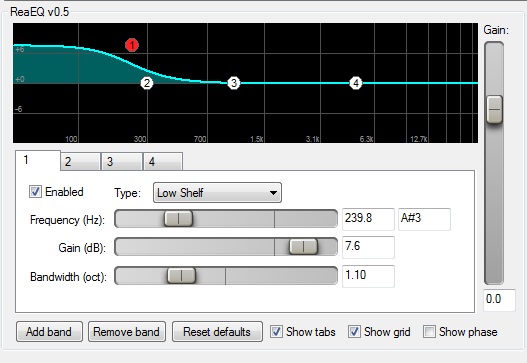
Task: Click the Remove band button
Action: [127, 332]
